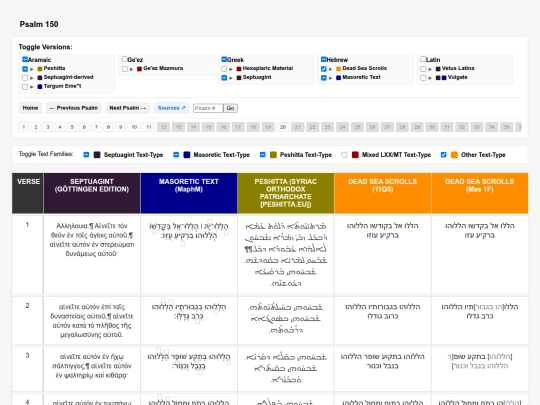
Task: Click the Go button
Action: (230, 108)
